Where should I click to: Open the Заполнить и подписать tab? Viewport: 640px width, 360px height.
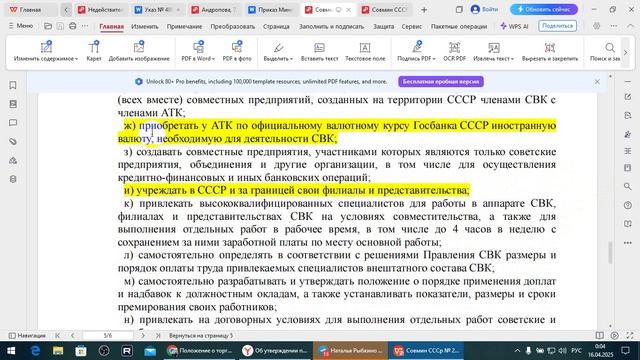pyautogui.click(x=331, y=27)
